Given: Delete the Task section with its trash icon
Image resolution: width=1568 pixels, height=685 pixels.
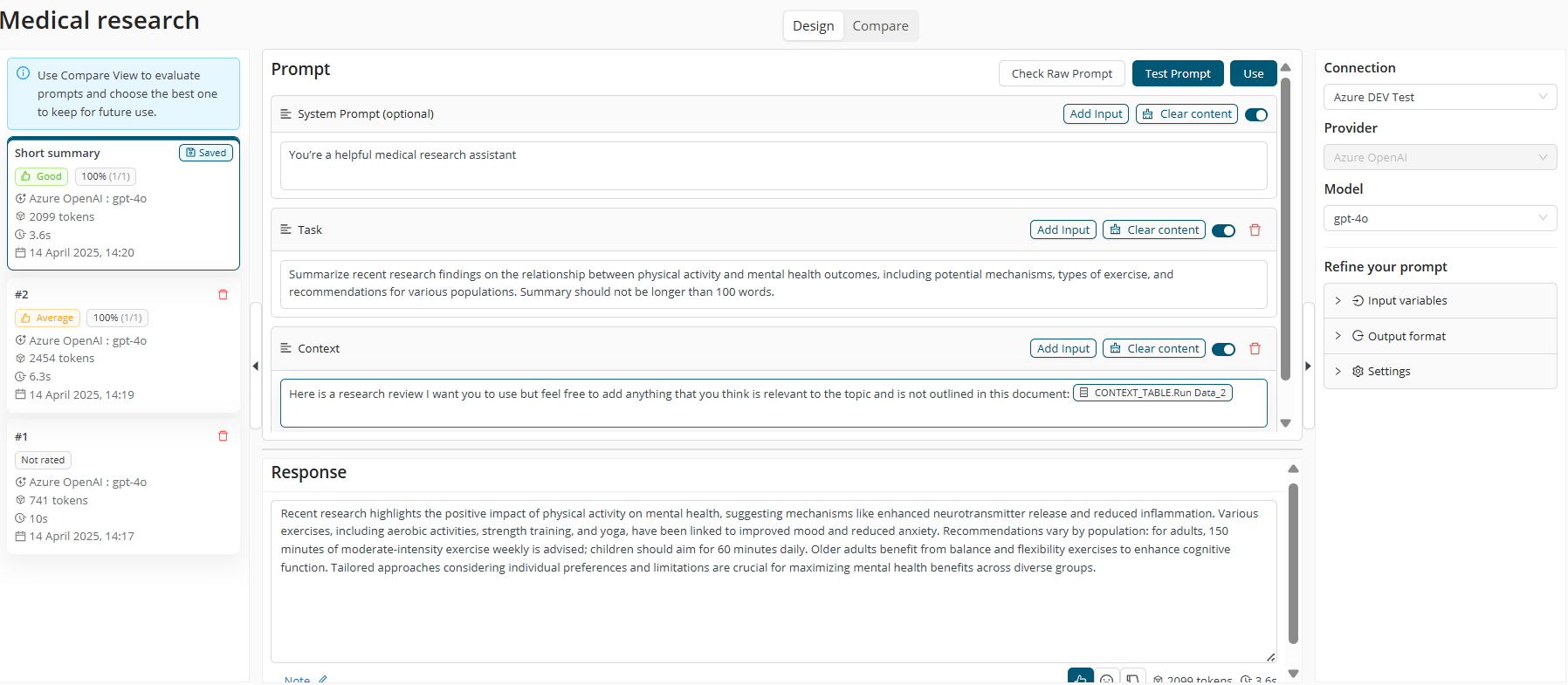Looking at the screenshot, I should pos(1255,230).
